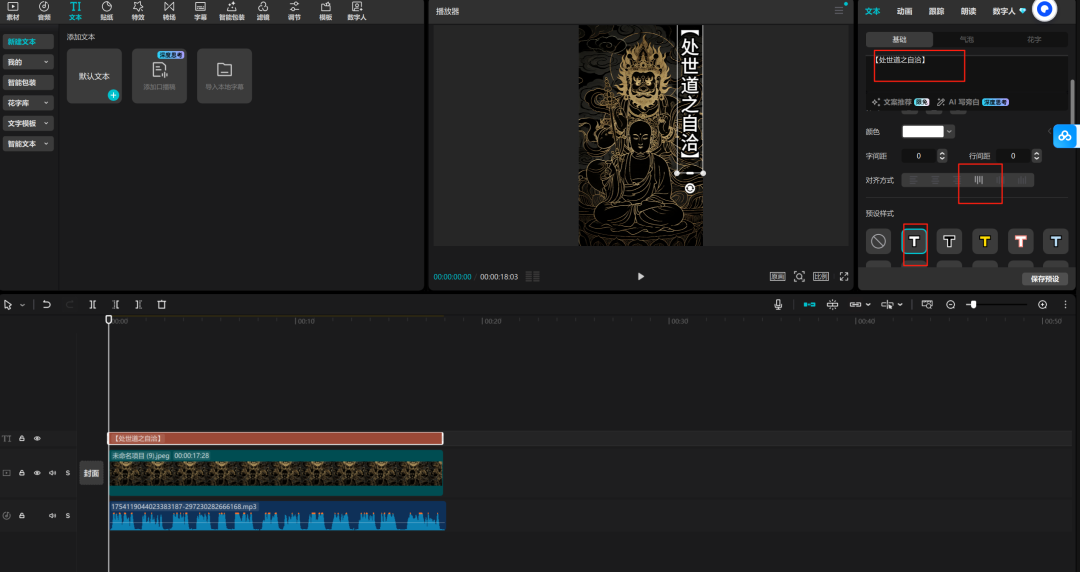Viewport: 1080px width, 572px height.
Task: Open the 调节 adjustment panel icon
Action: [294, 10]
